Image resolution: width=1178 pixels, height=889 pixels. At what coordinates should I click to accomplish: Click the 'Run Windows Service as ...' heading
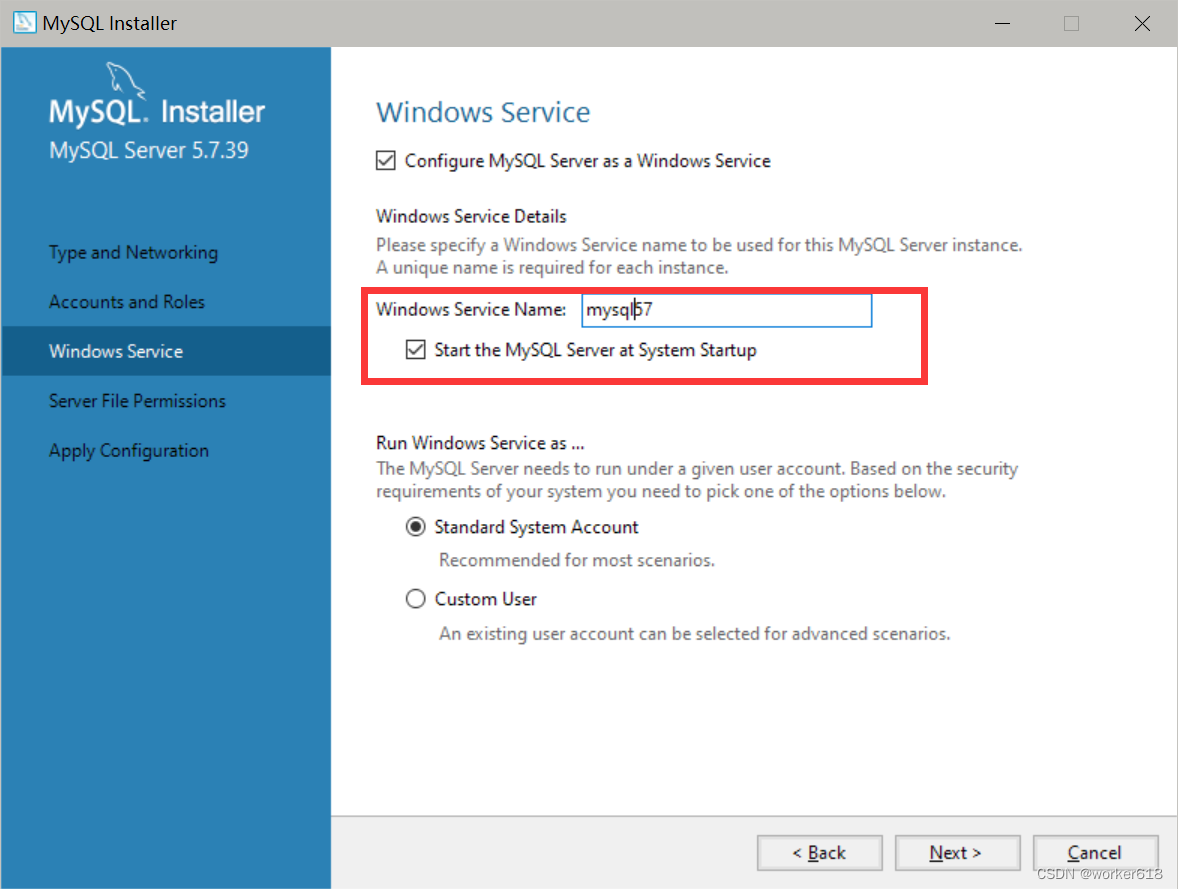tap(480, 443)
